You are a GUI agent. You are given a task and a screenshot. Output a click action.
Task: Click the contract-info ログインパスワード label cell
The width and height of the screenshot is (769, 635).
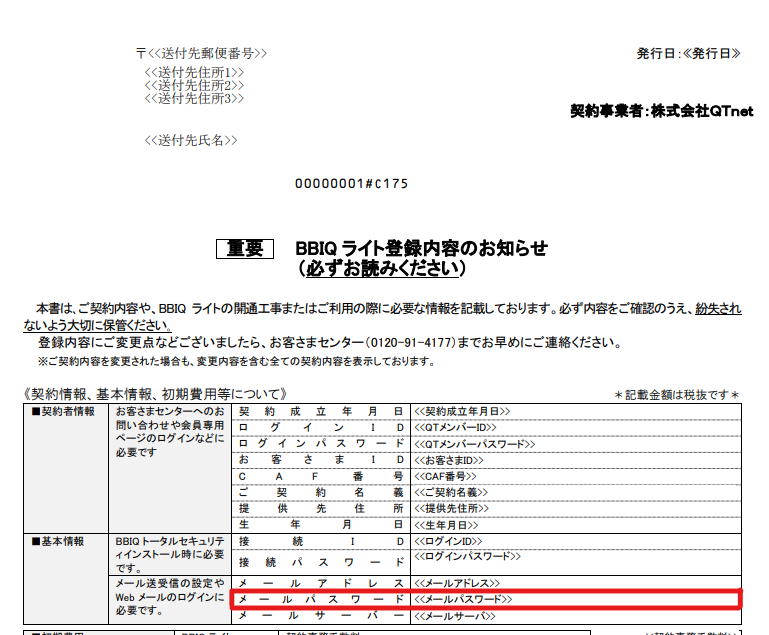click(321, 444)
